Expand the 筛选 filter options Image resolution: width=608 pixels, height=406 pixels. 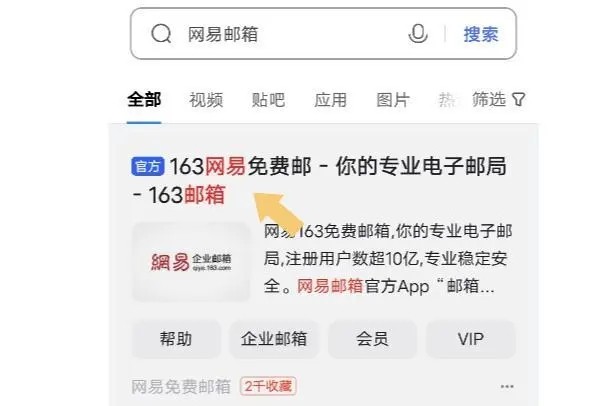[x=498, y=99]
